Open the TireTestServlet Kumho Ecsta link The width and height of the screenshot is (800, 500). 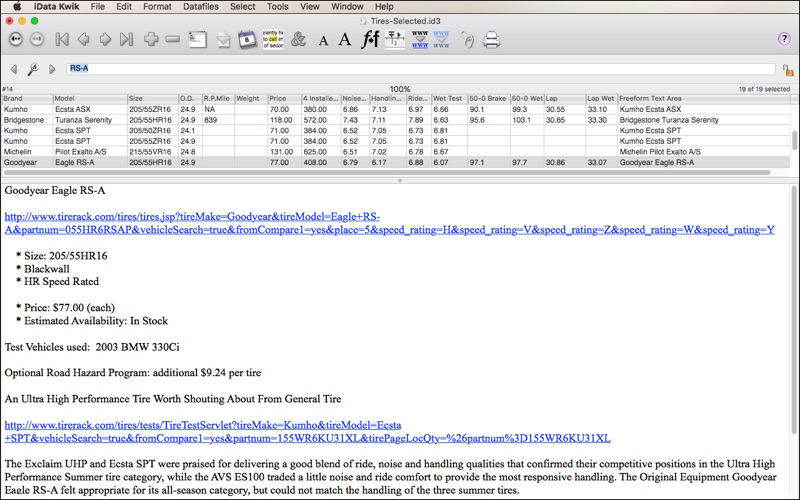[x=308, y=432]
